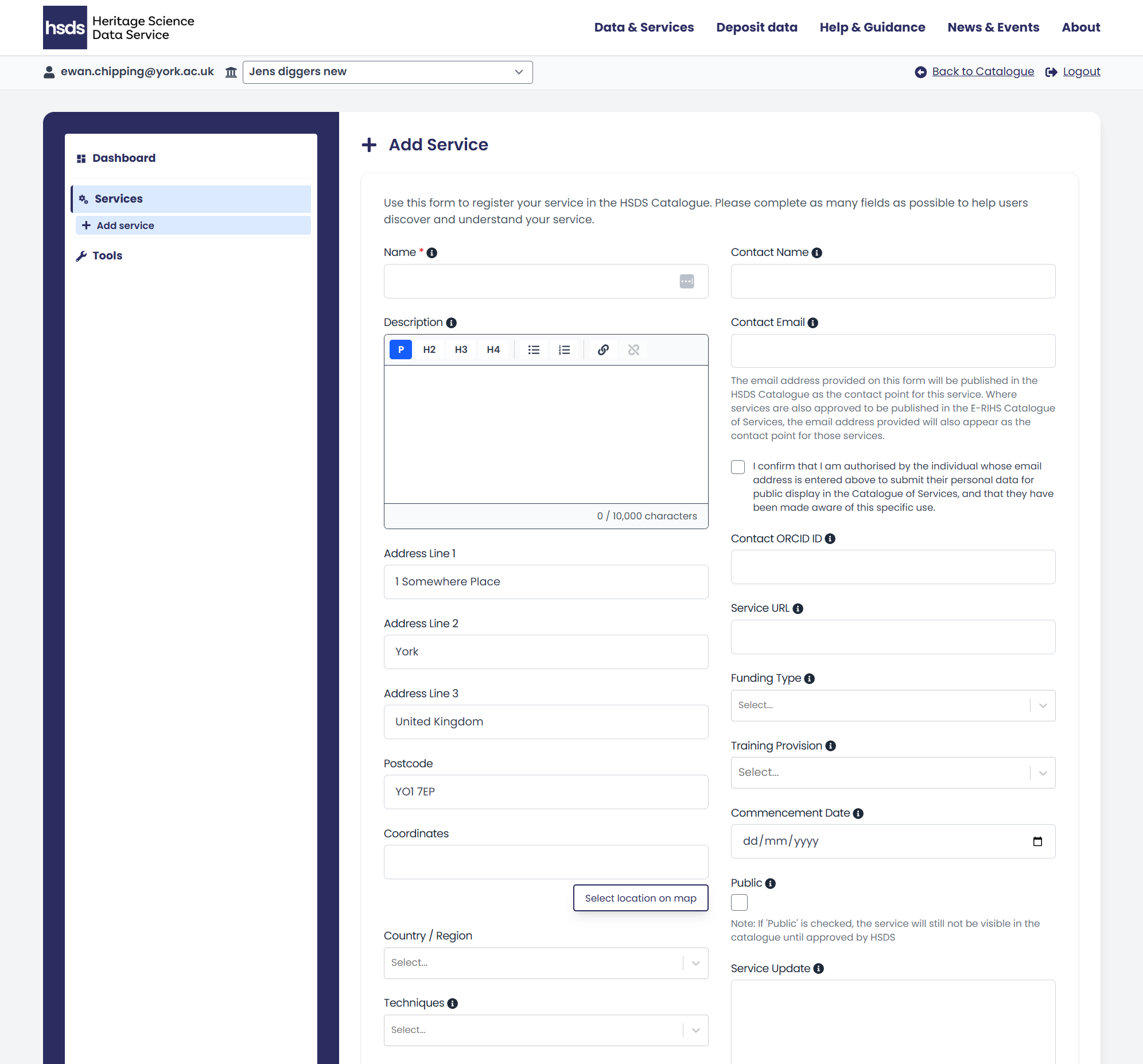This screenshot has width=1143, height=1064.
Task: Open the Techniques dropdown
Action: pyautogui.click(x=546, y=1031)
